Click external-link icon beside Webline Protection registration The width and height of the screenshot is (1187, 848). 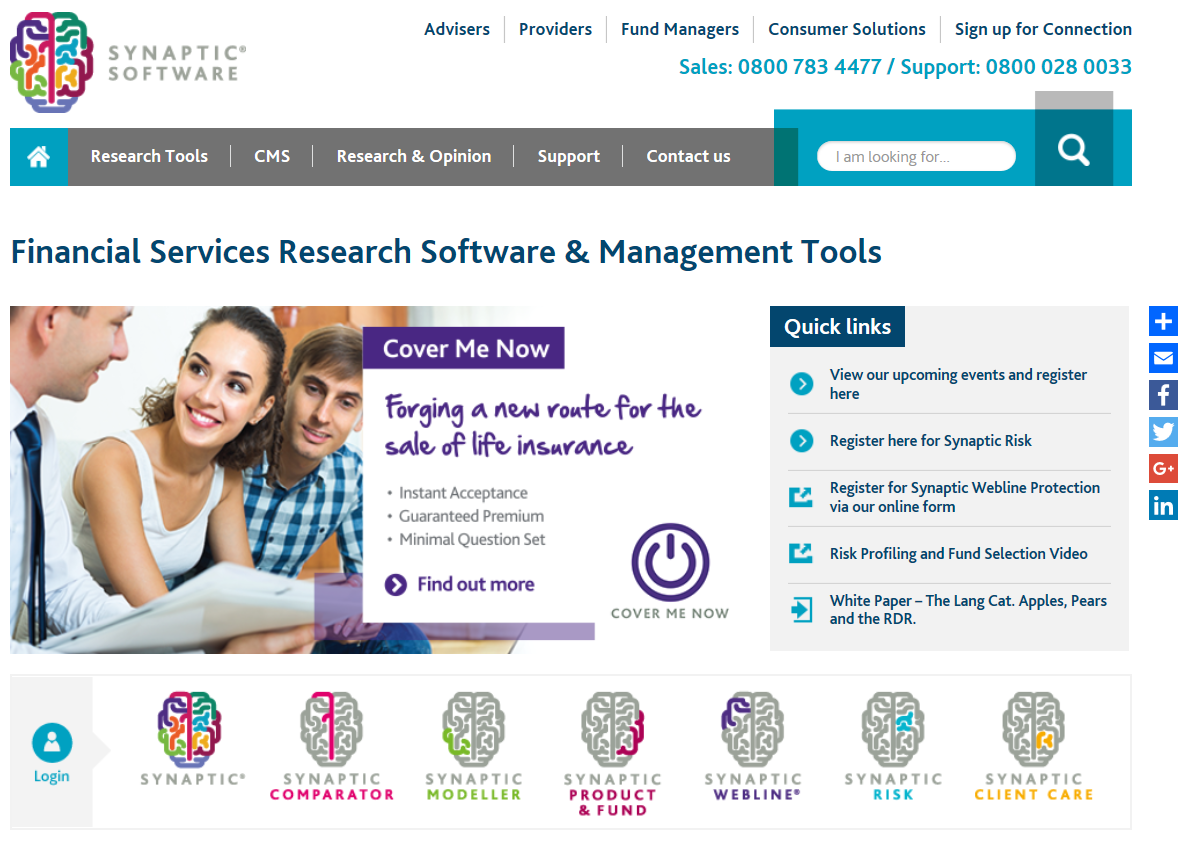tap(801, 497)
